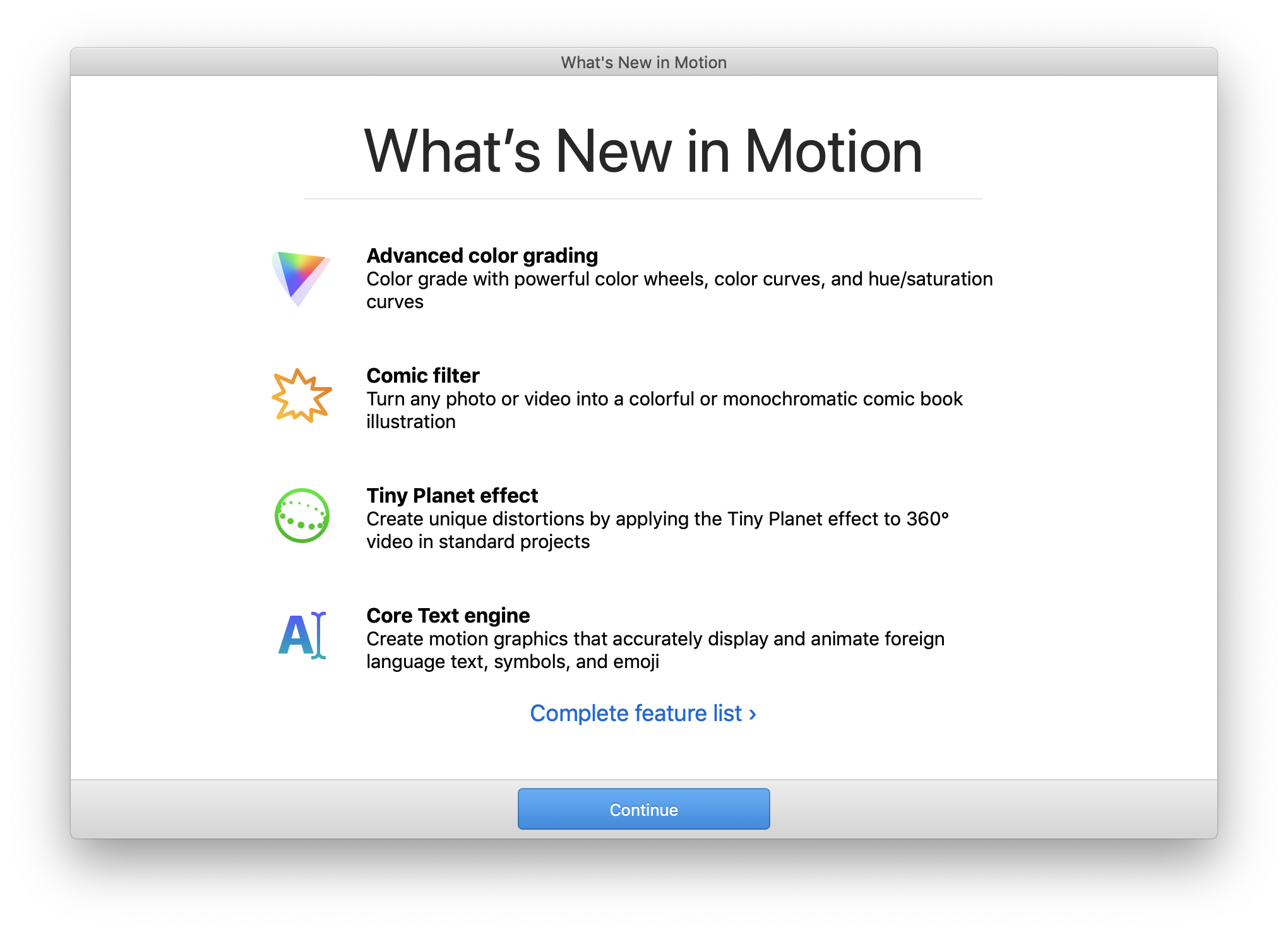
Task: Click the large What's New in Motion headline
Action: (643, 152)
